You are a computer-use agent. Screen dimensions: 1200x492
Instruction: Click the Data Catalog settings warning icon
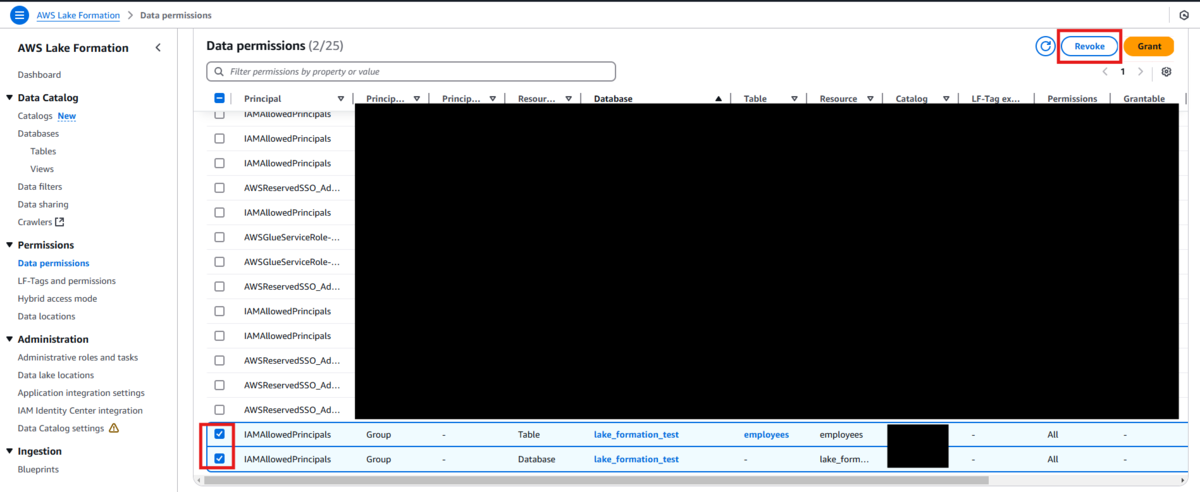[x=113, y=428]
